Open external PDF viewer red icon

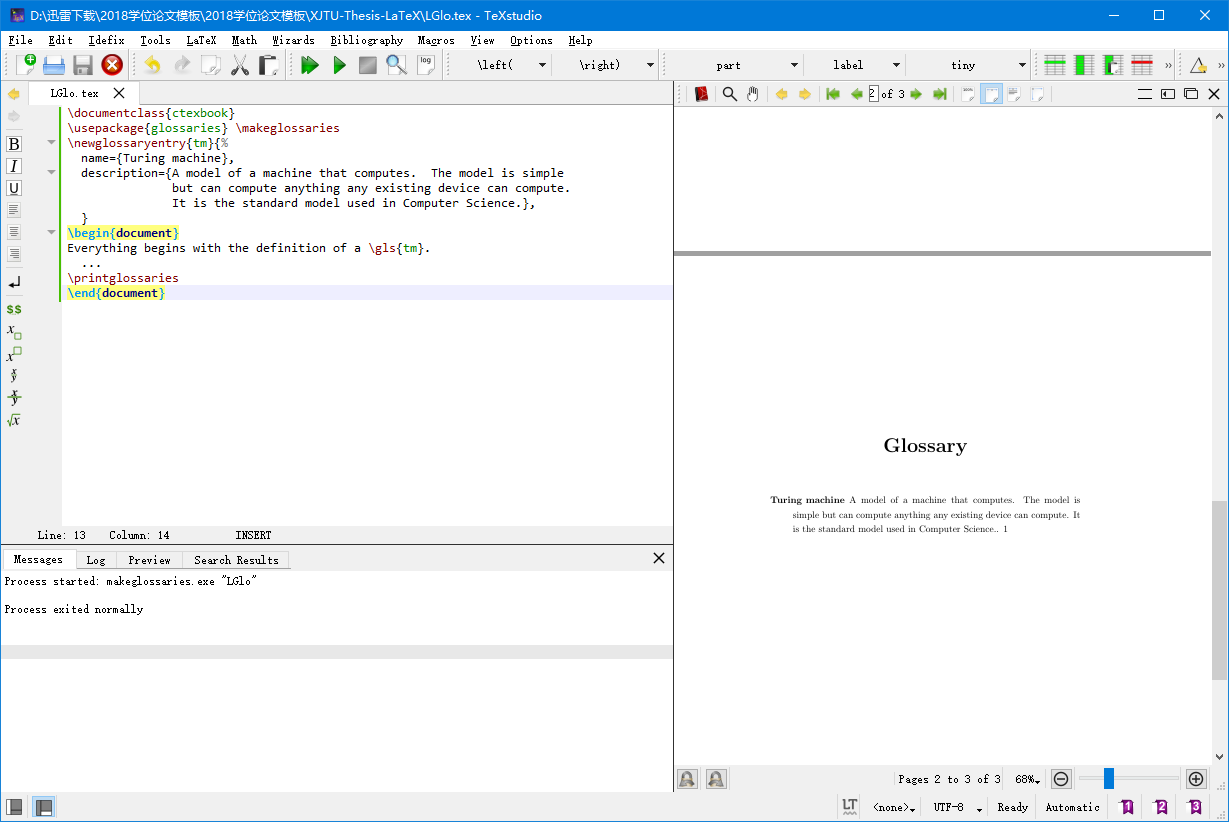tap(701, 94)
